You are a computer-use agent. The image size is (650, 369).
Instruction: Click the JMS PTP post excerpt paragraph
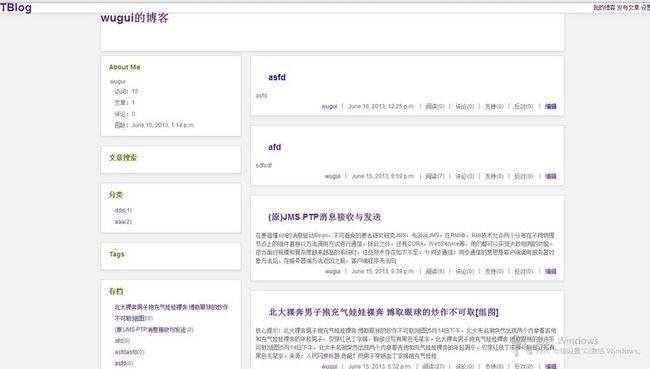405,248
